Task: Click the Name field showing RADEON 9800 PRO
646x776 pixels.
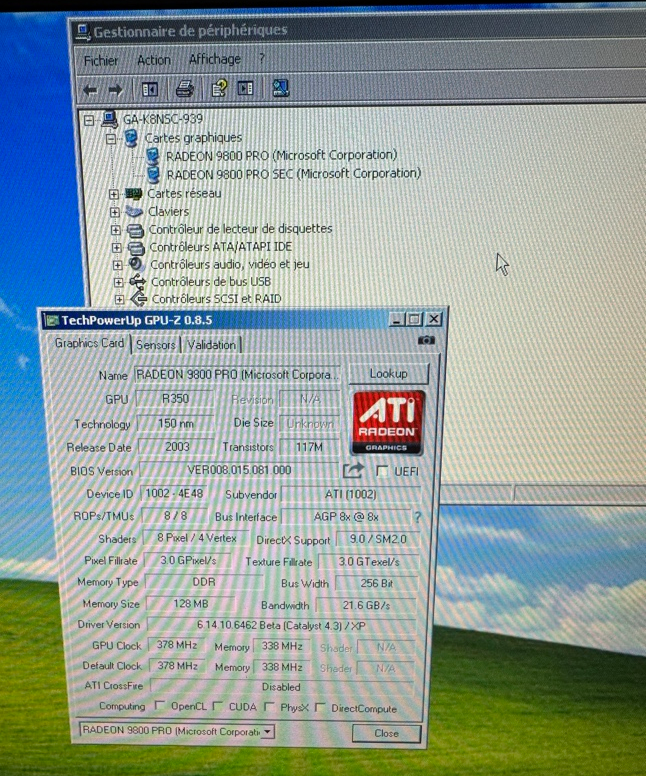Action: 237,375
